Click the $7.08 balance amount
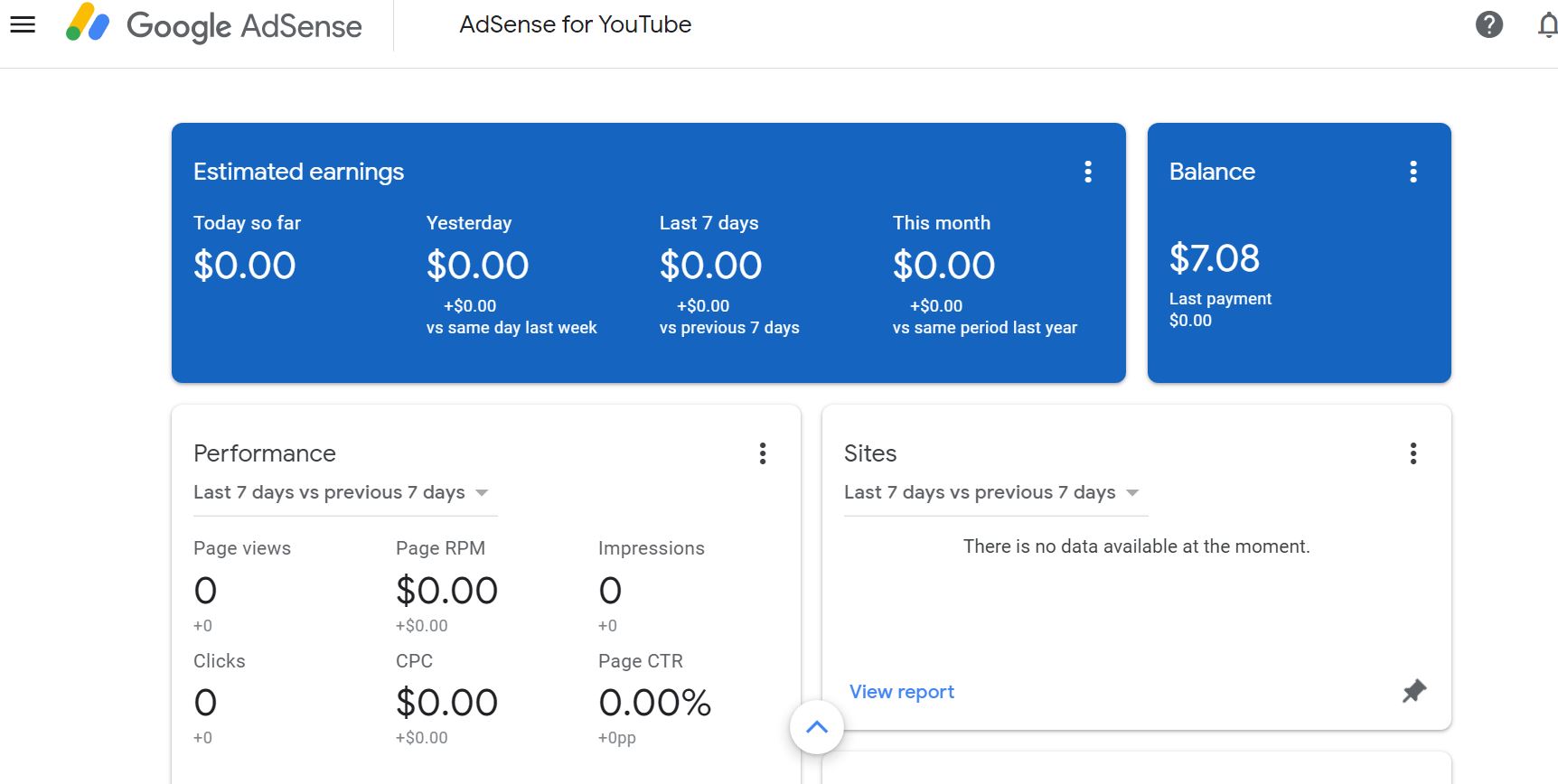Image resolution: width=1558 pixels, height=784 pixels. pos(1215,258)
